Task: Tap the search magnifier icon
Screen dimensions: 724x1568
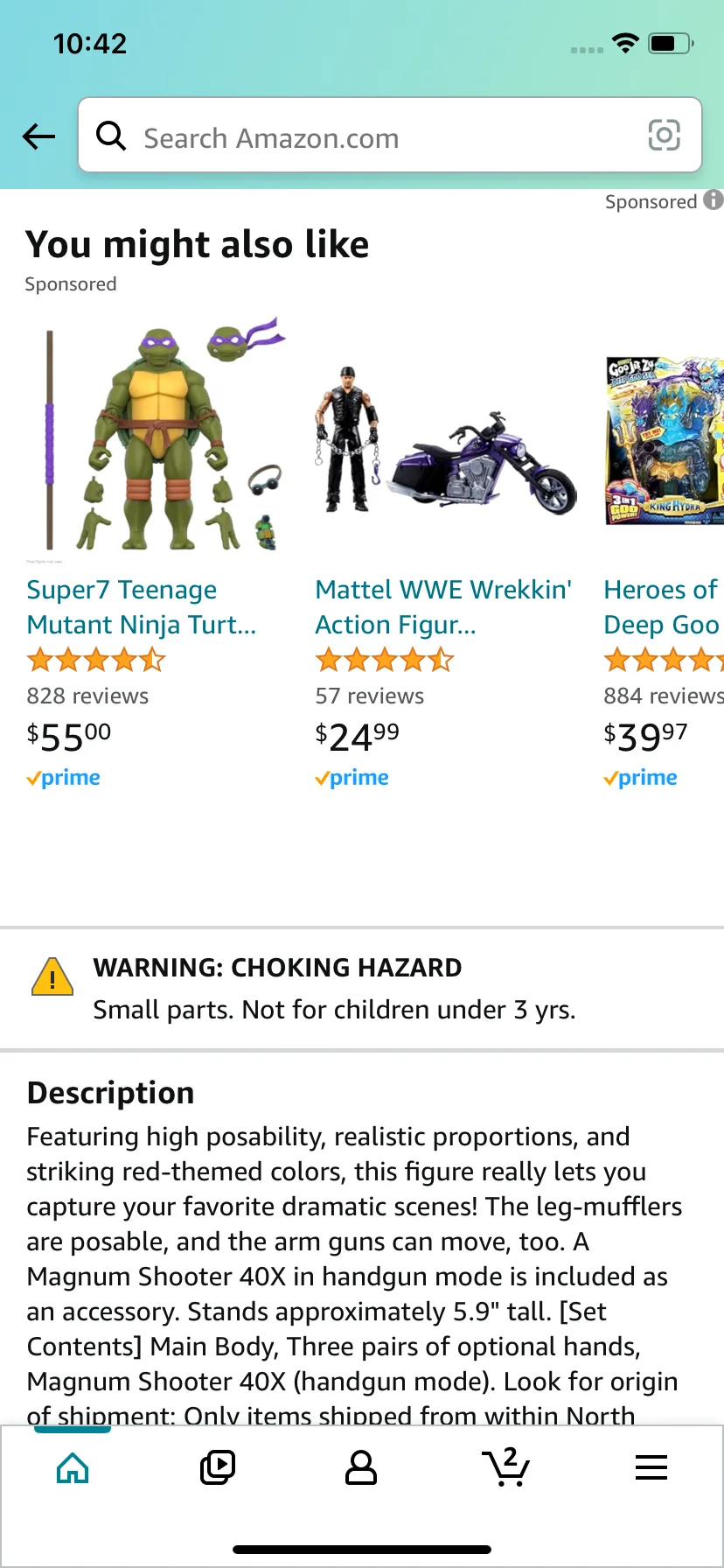Action: click(111, 136)
